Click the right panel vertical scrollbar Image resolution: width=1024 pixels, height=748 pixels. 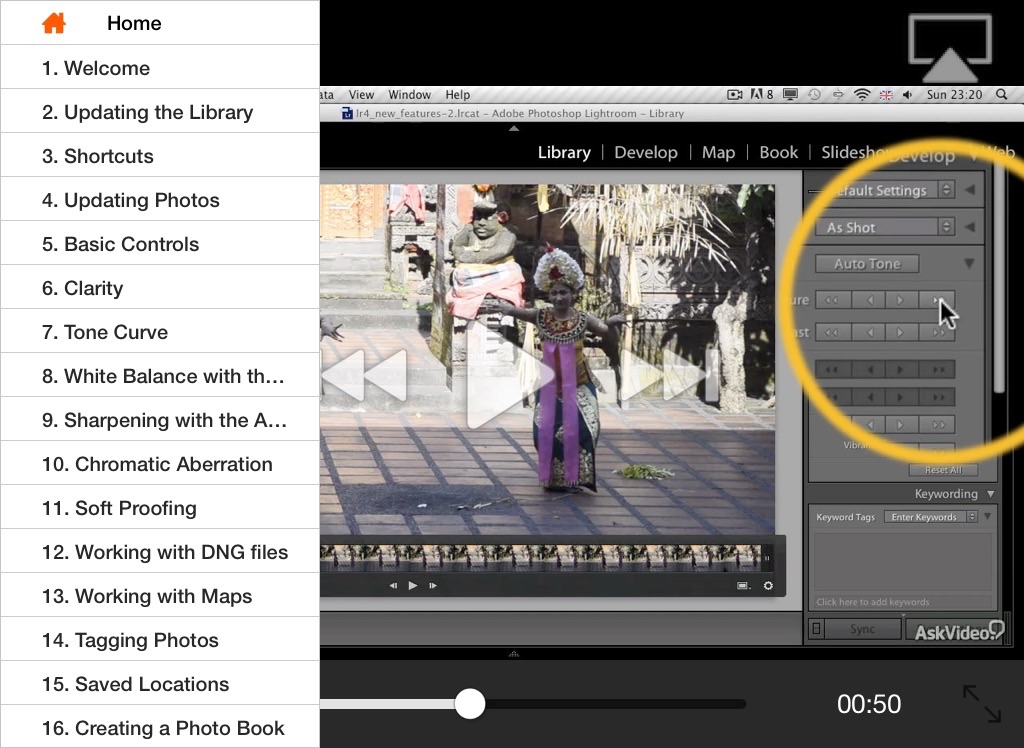click(x=999, y=281)
